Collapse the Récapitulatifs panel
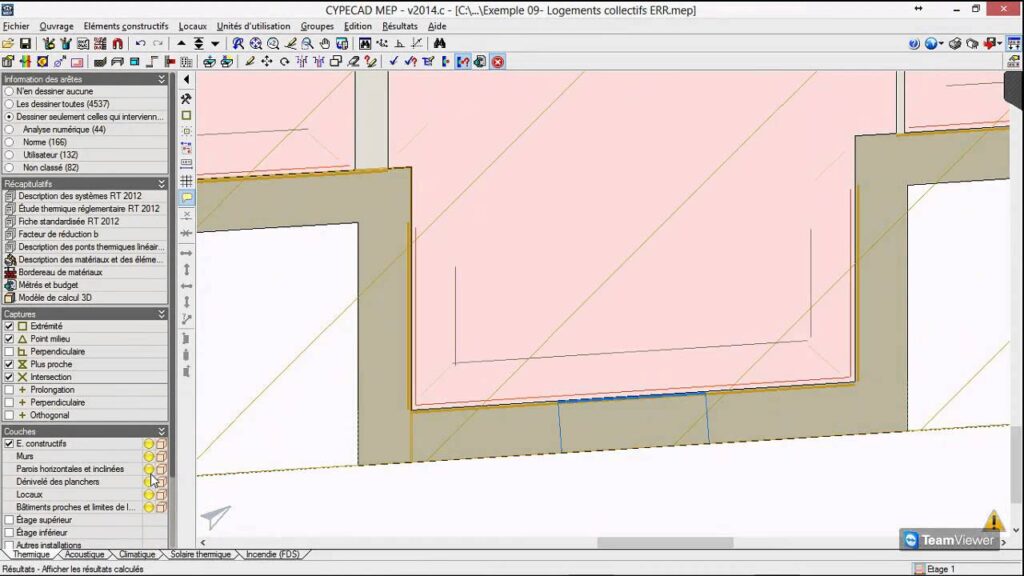The height and width of the screenshot is (576, 1024). tap(162, 184)
